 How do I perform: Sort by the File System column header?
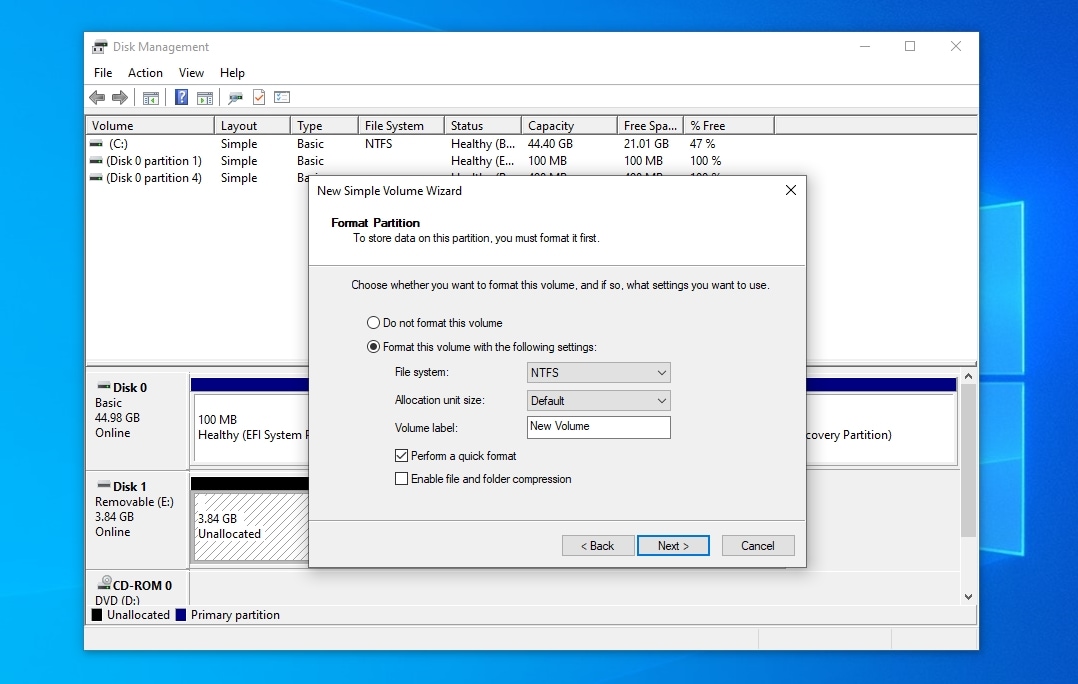[402, 126]
